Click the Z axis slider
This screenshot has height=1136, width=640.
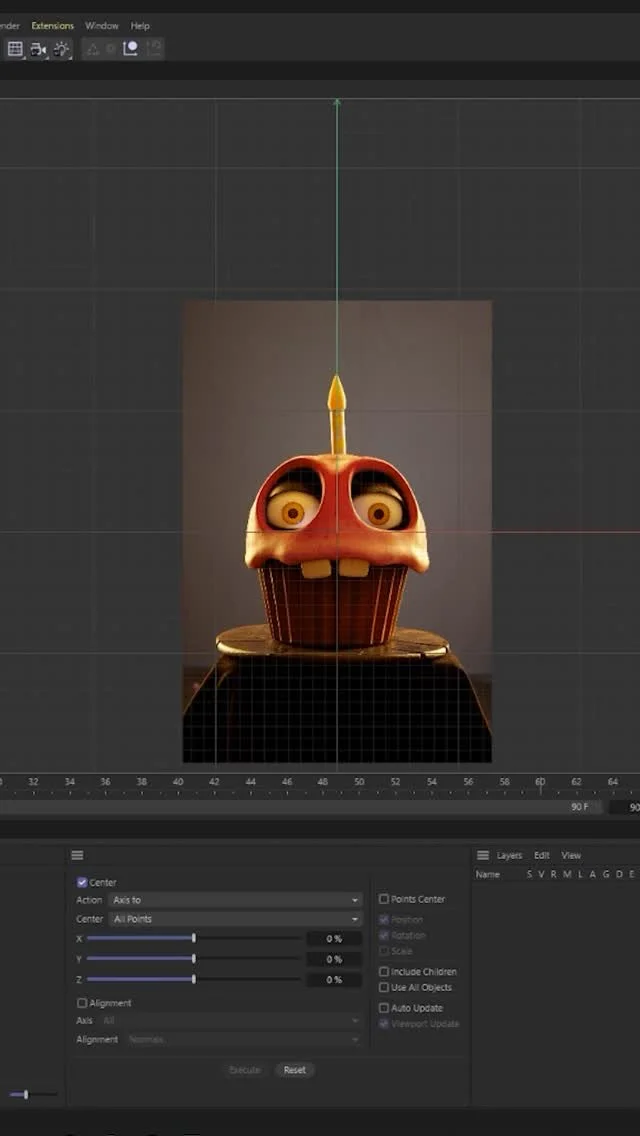click(x=193, y=979)
